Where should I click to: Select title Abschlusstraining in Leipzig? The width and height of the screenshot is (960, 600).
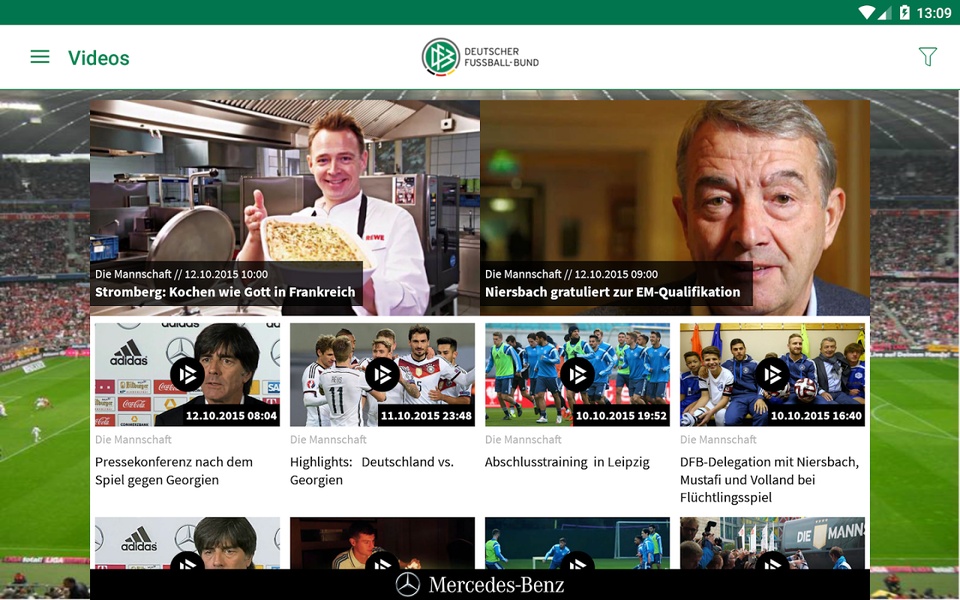567,462
